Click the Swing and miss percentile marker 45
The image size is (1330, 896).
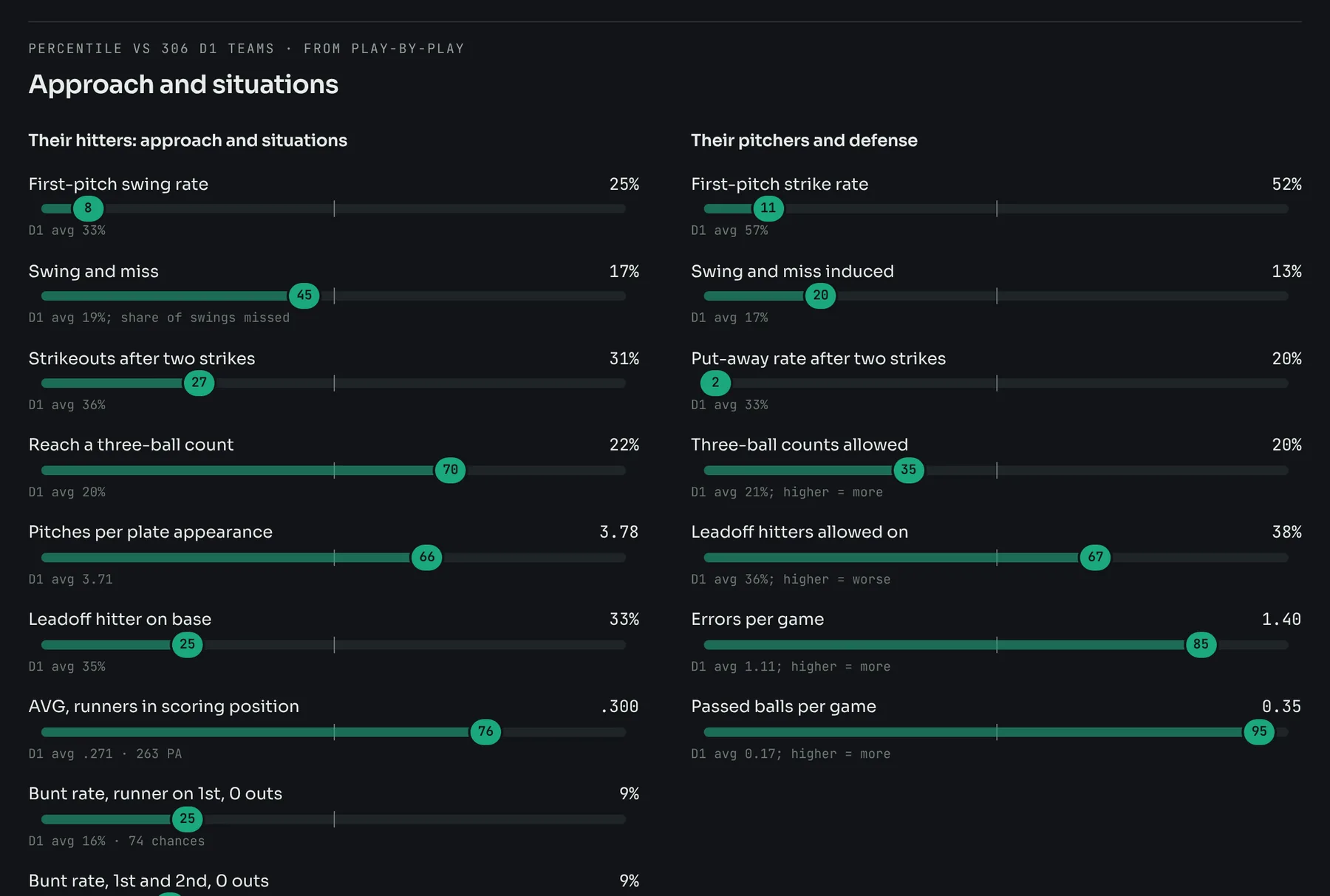pyautogui.click(x=304, y=295)
